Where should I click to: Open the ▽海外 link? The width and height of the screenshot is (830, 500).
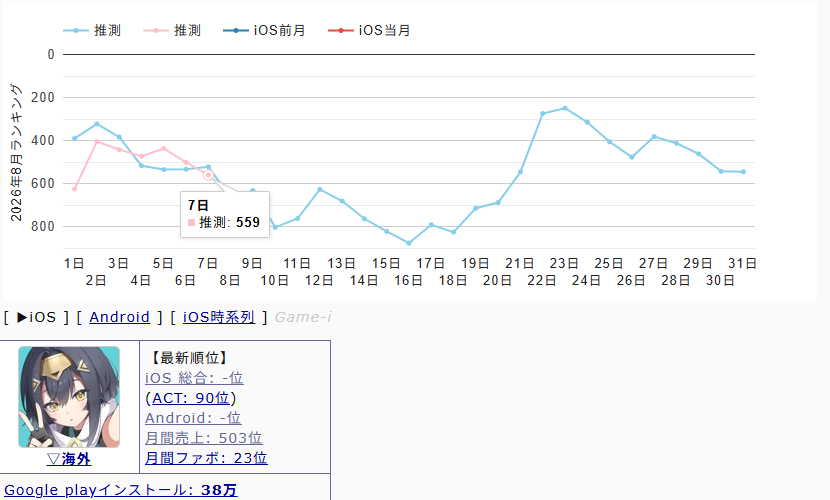(69, 459)
